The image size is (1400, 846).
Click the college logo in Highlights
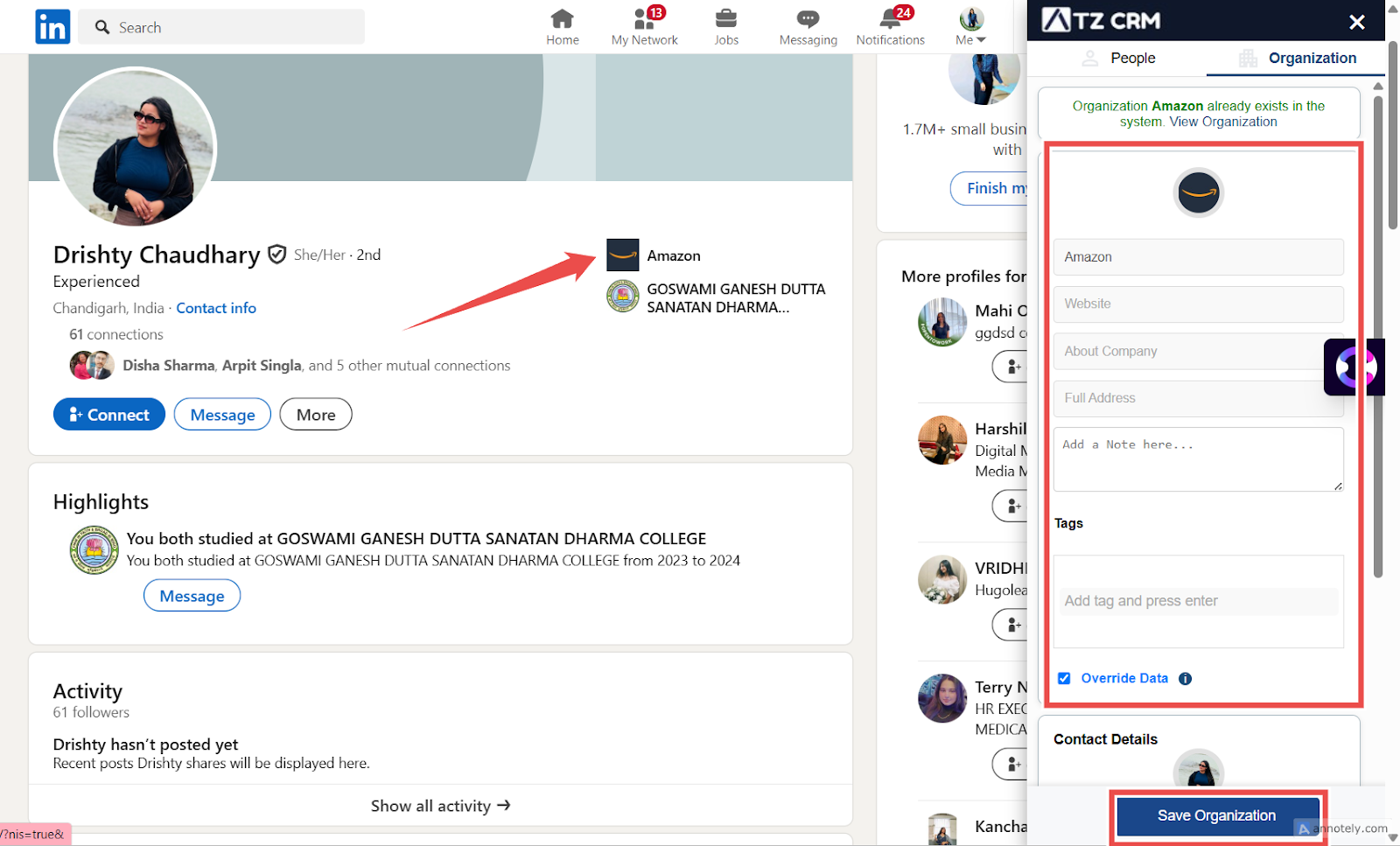coord(94,549)
